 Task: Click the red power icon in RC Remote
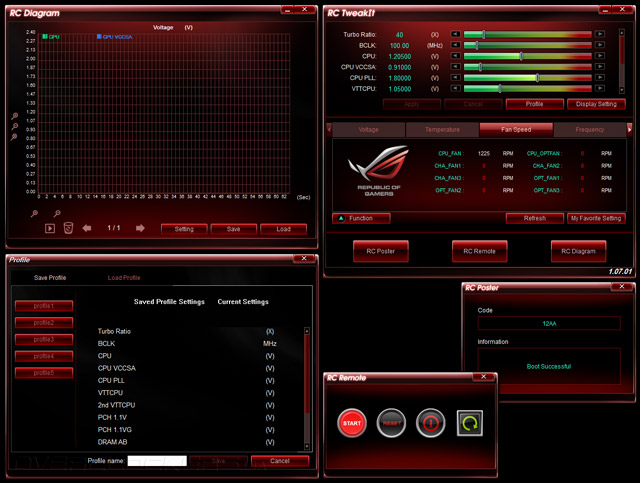click(430, 423)
